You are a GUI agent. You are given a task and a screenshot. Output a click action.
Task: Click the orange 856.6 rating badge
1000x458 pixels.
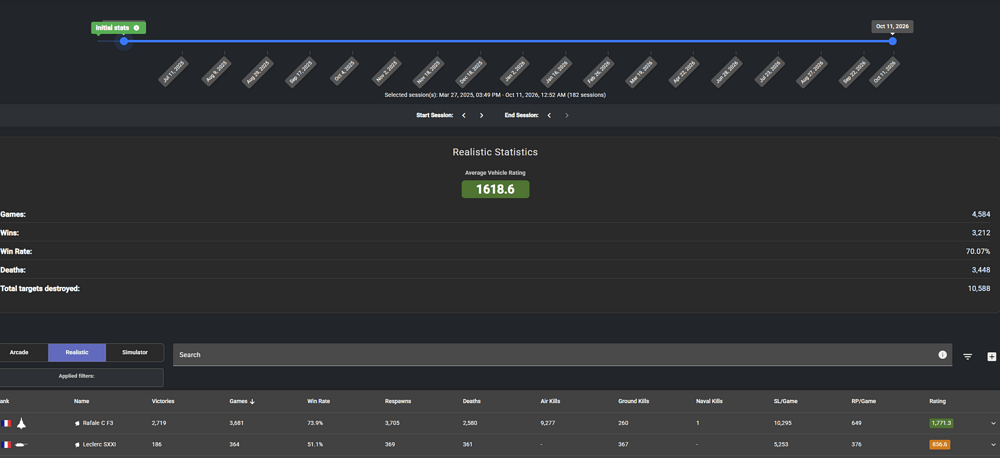939,445
